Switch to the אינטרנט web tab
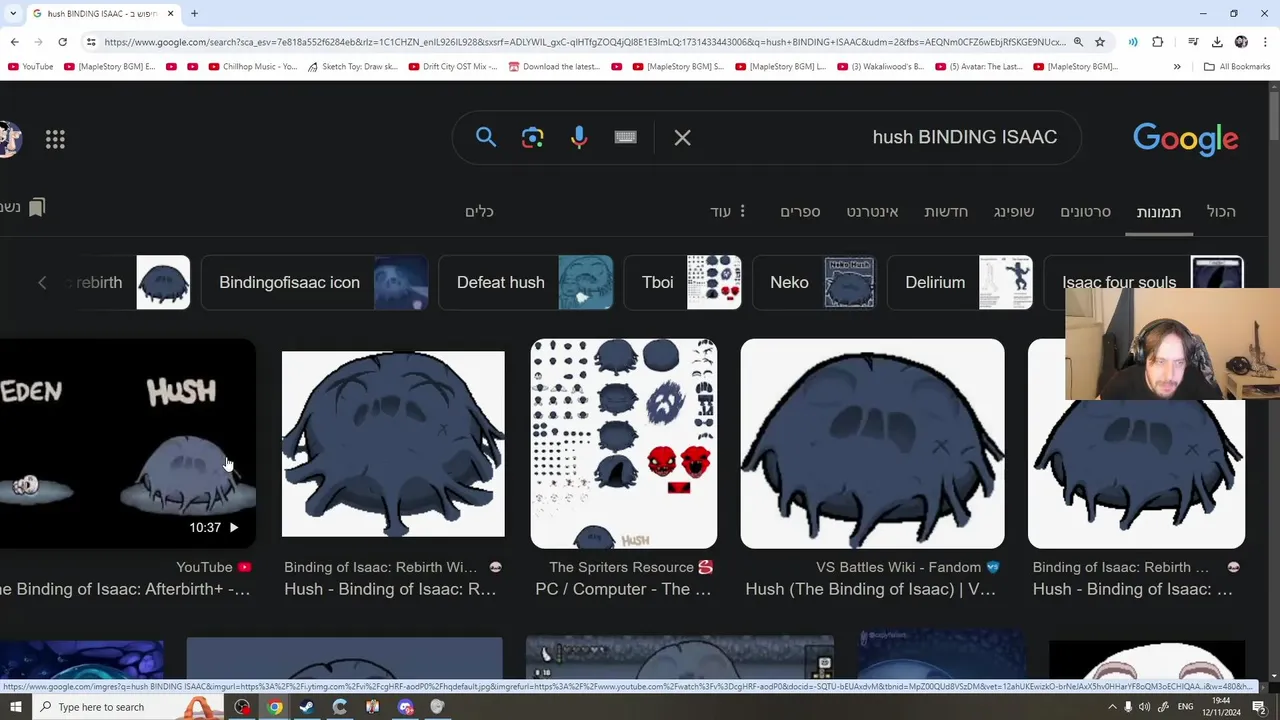Image resolution: width=1280 pixels, height=720 pixels. tap(872, 211)
